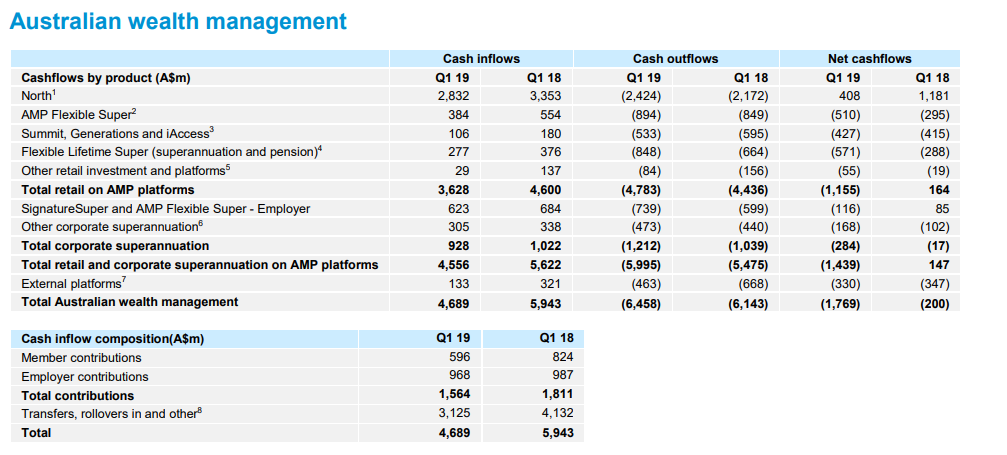Viewport: 1007px width, 455px height.
Task: Click Employer contributions value 968
Action: click(x=459, y=375)
